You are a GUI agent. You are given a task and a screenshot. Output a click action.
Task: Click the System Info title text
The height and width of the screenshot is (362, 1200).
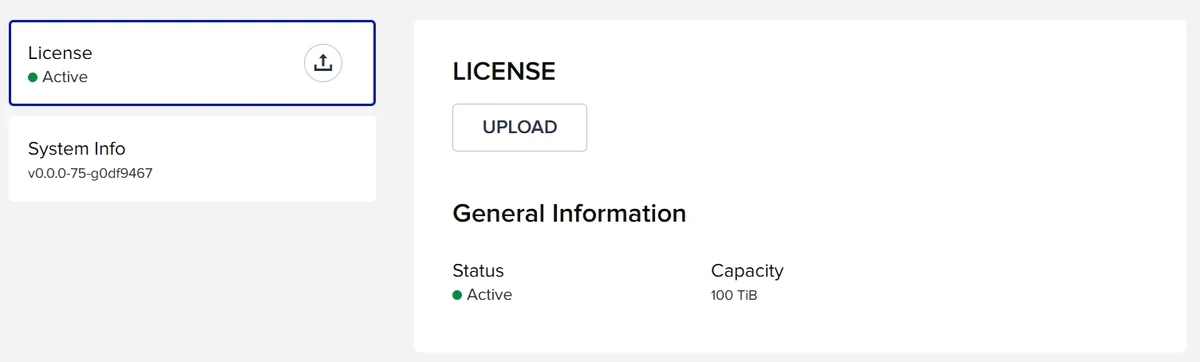tap(77, 149)
